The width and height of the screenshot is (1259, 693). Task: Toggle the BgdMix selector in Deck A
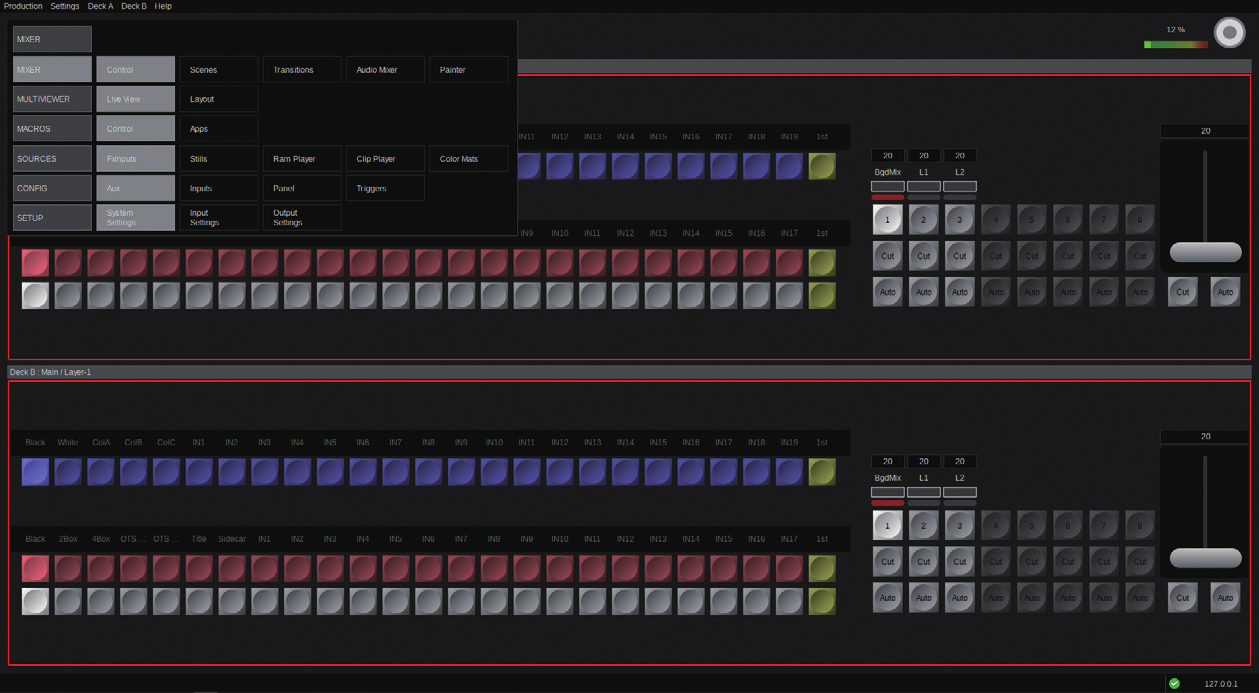click(x=887, y=186)
